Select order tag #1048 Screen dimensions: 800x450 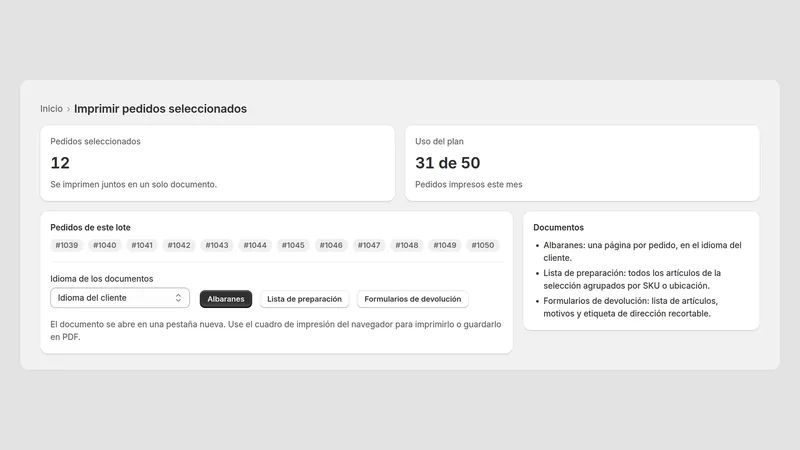407,245
